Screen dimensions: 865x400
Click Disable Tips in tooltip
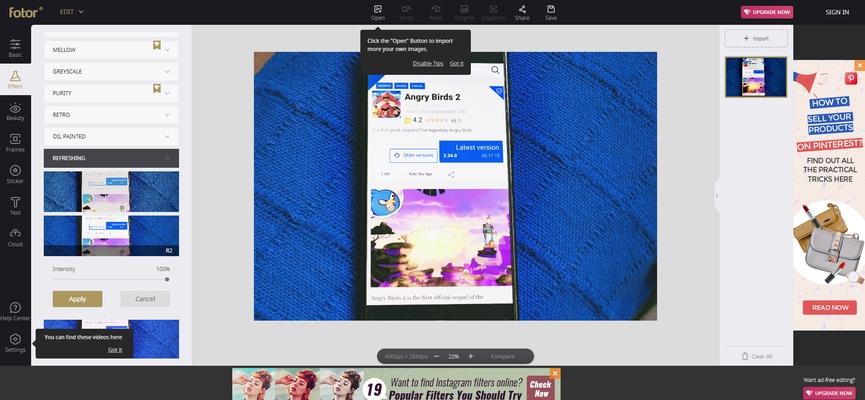[428, 63]
